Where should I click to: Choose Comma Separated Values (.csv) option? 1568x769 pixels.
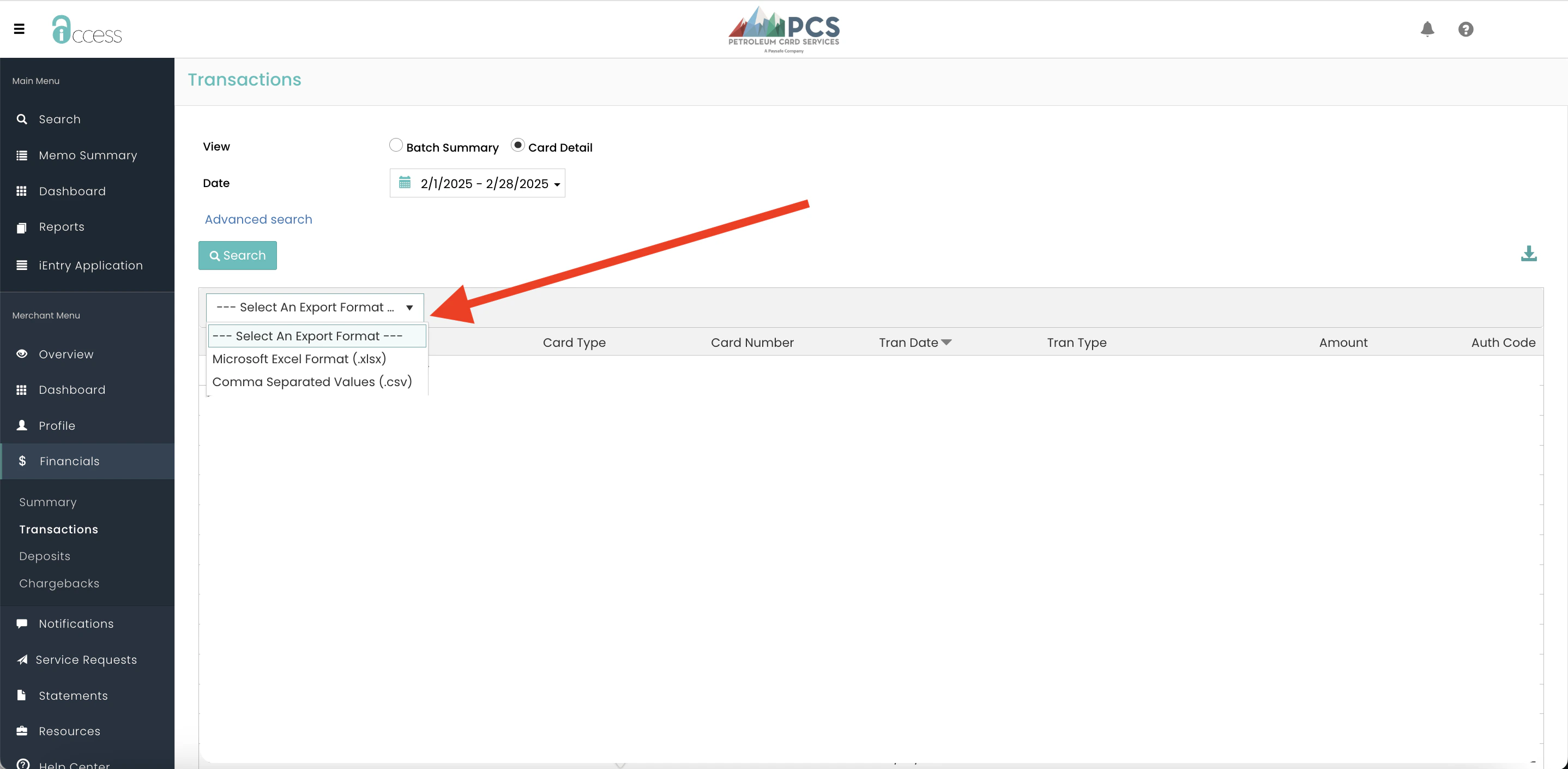(x=312, y=382)
